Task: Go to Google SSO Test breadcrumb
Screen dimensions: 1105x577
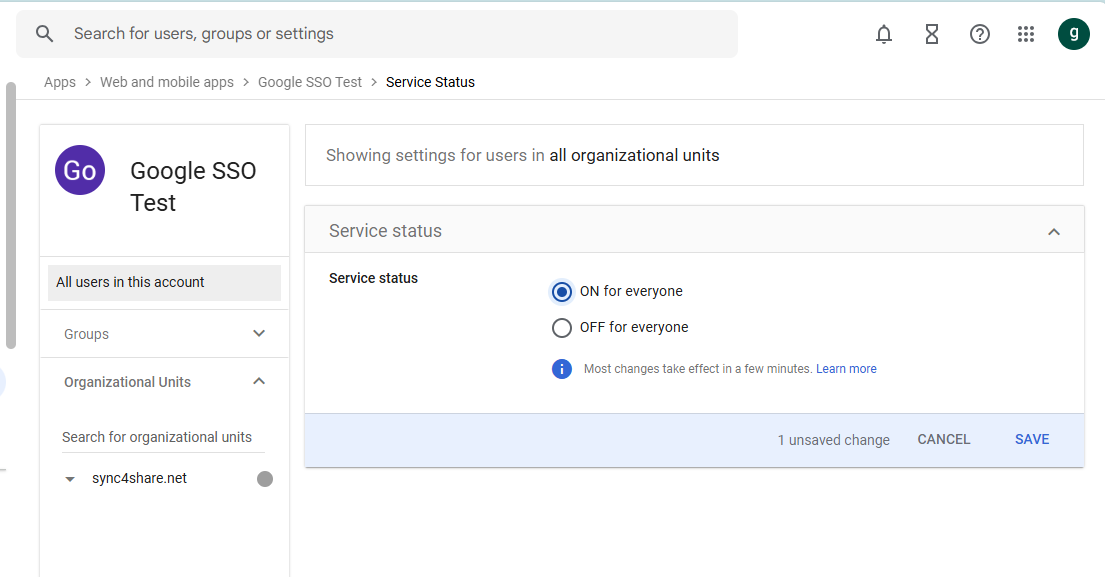Action: pos(310,82)
